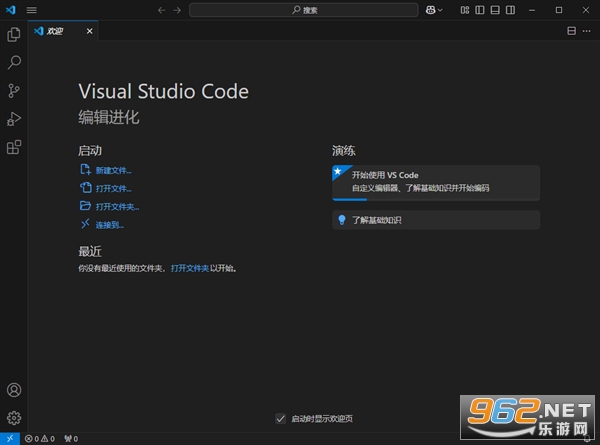This screenshot has height=445, width=600.
Task: Open the Explorer view in activity bar
Action: (x=14, y=34)
